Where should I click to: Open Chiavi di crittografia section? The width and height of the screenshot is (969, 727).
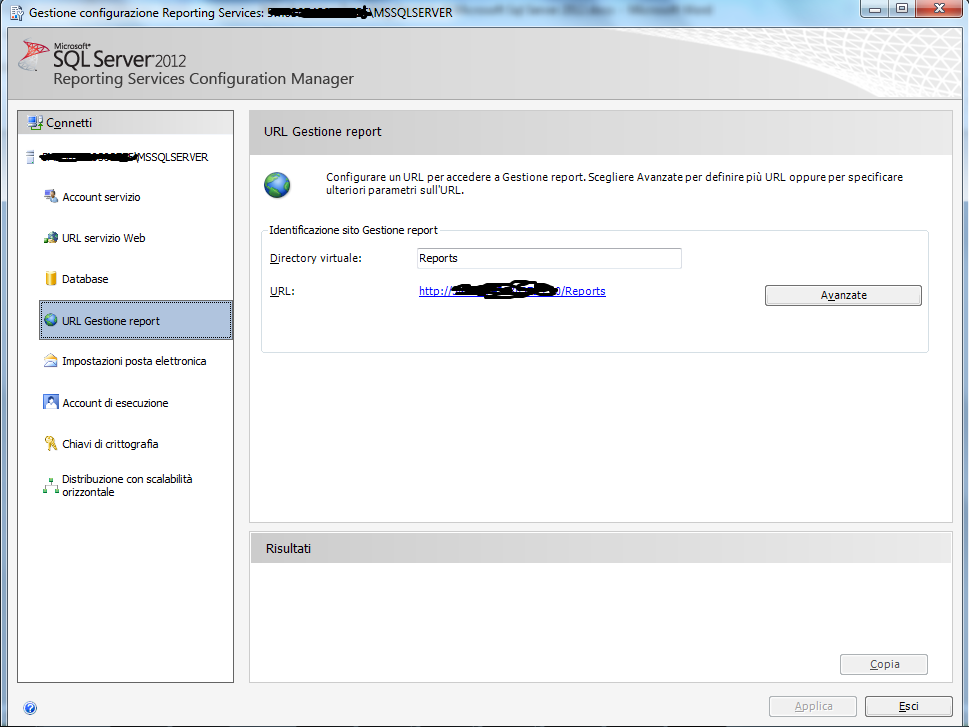point(110,444)
